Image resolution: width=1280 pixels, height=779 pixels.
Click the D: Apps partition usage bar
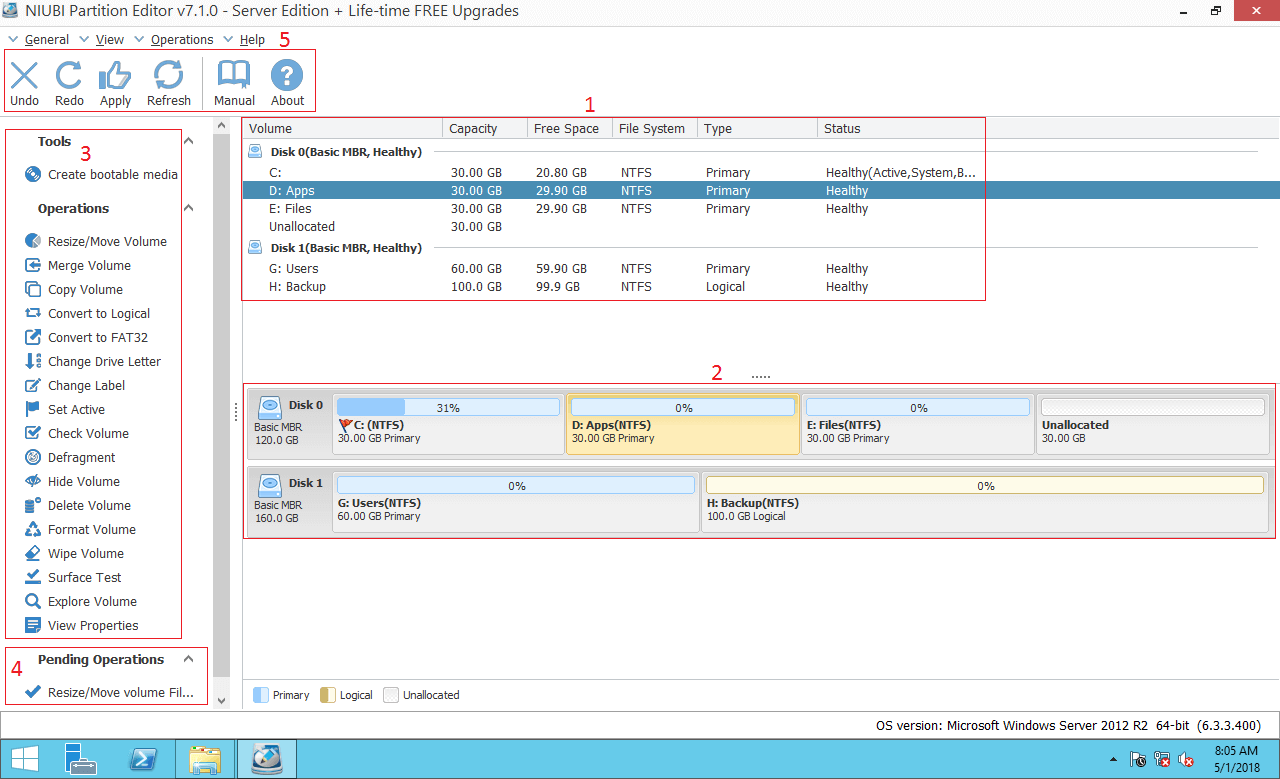682,406
